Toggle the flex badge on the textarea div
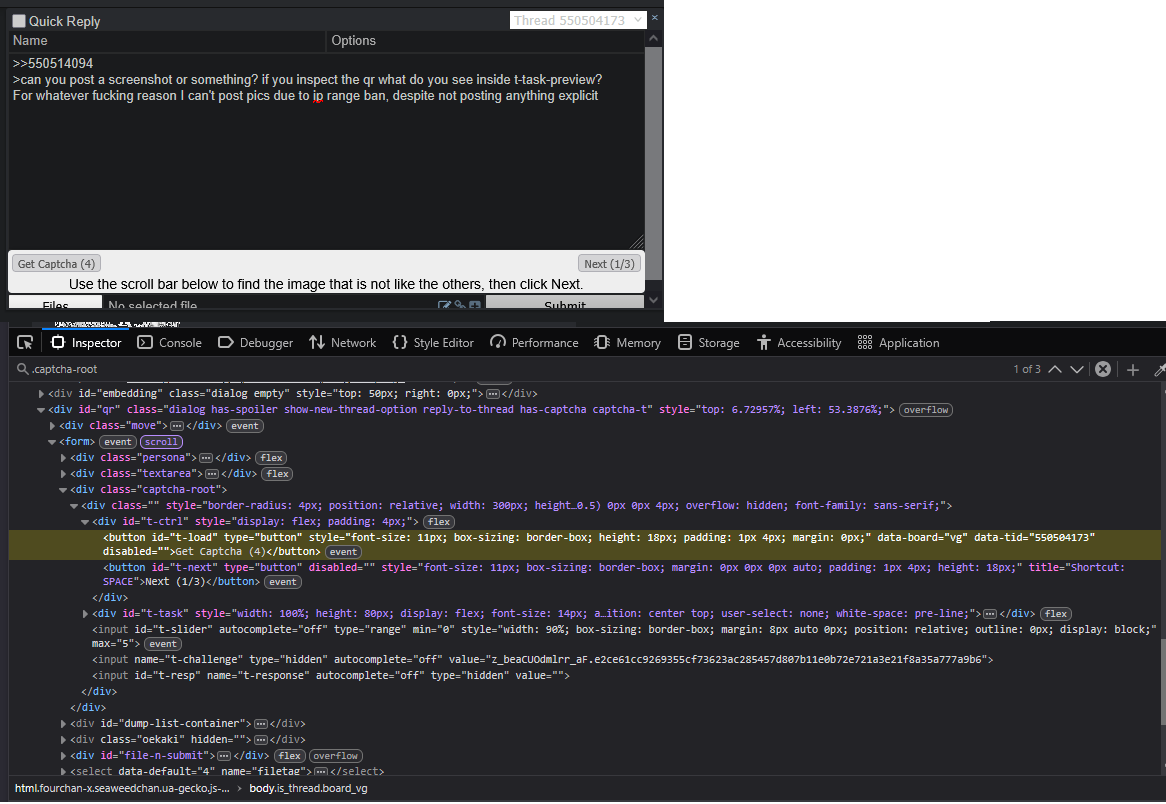 click(x=277, y=474)
